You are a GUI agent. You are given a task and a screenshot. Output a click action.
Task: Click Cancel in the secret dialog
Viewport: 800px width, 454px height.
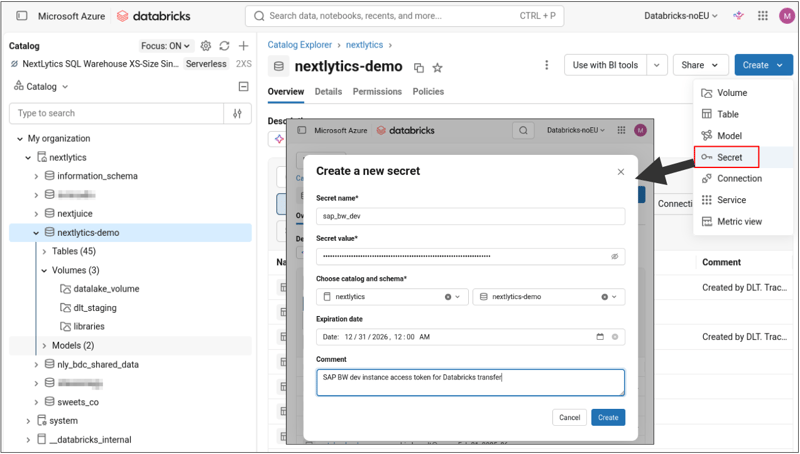(569, 417)
